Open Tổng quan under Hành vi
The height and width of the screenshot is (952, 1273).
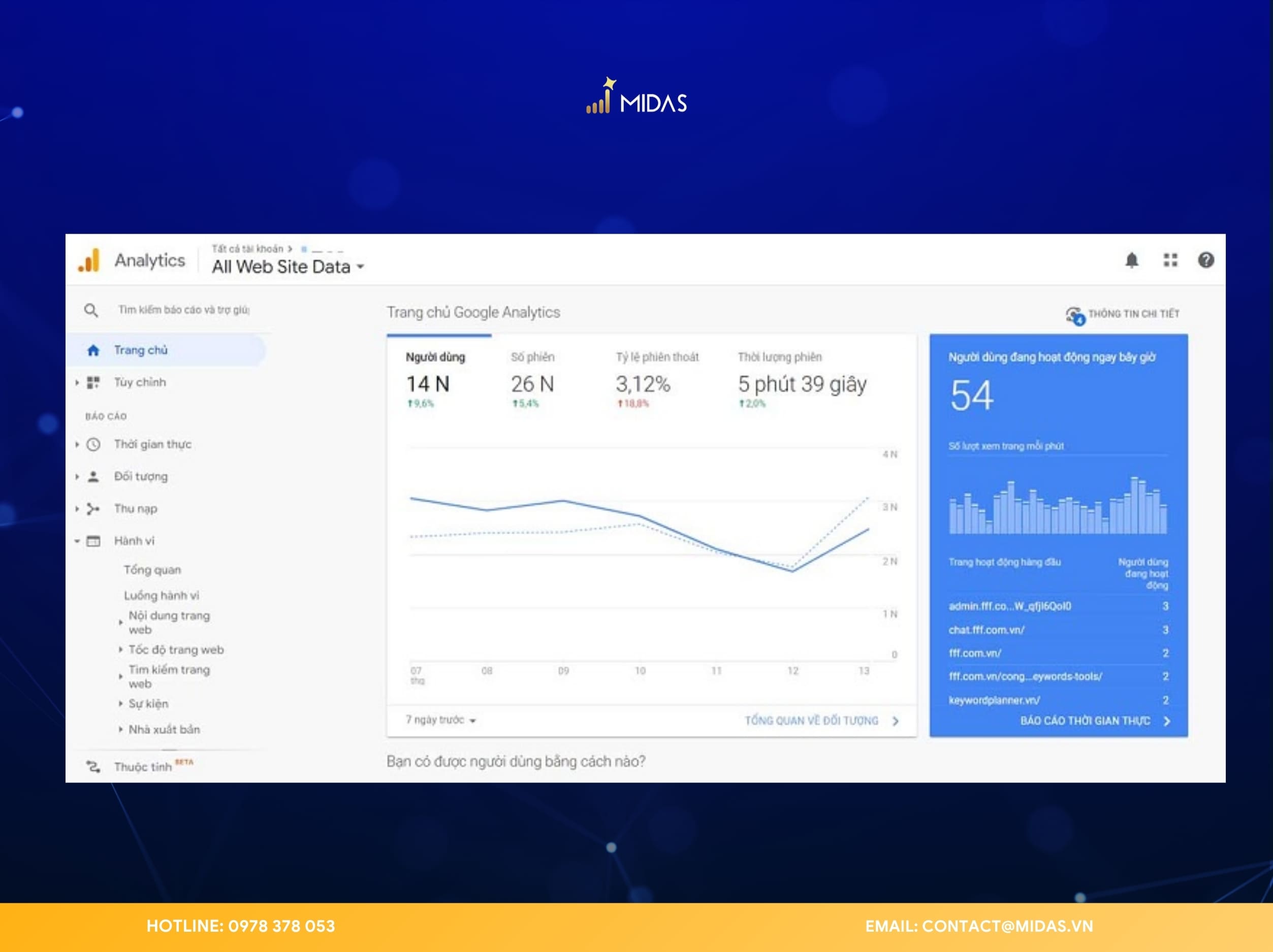click(152, 570)
